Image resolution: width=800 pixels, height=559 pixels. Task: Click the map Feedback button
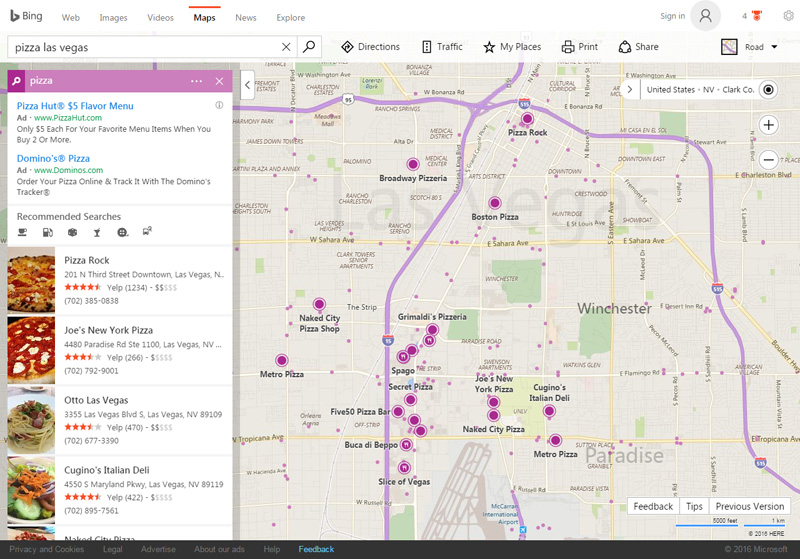653,506
